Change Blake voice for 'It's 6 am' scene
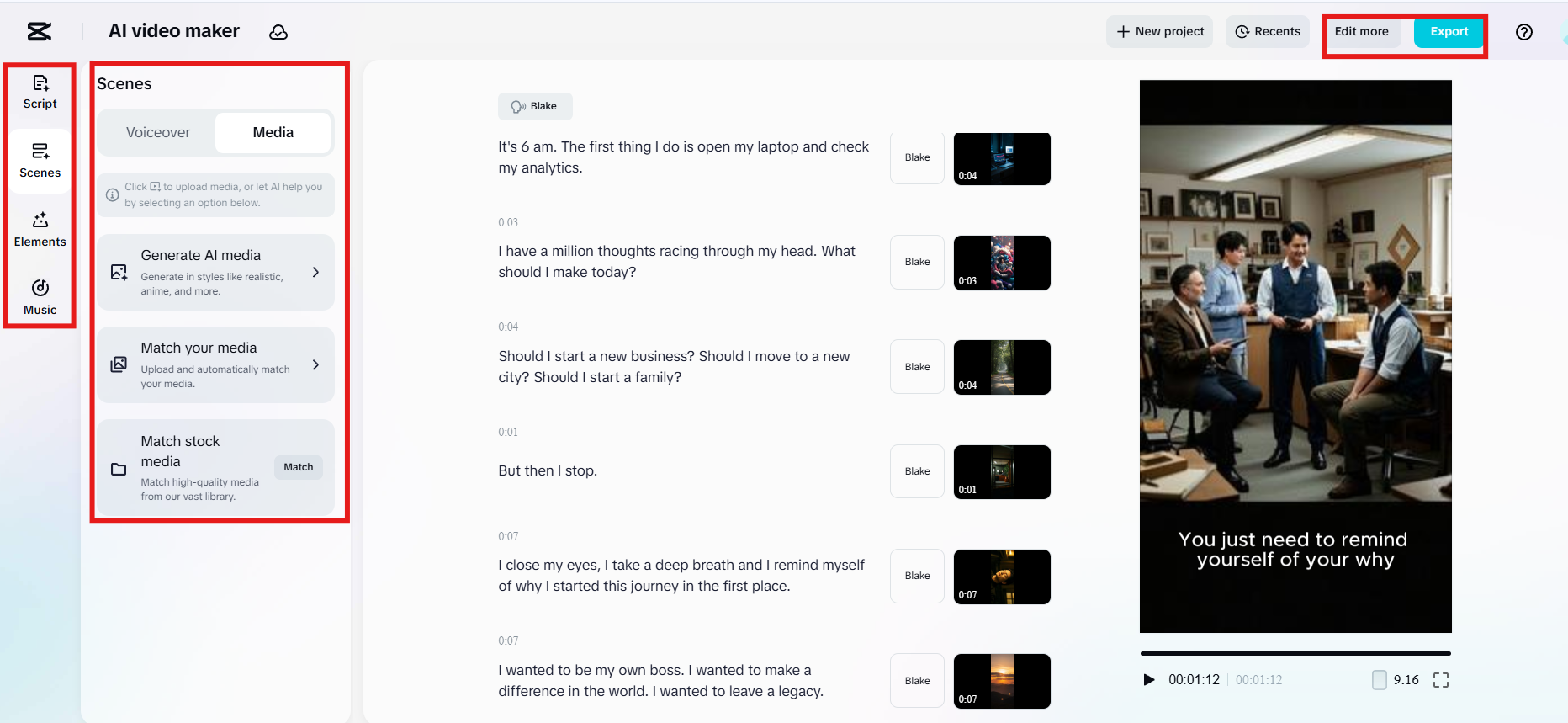 click(918, 157)
